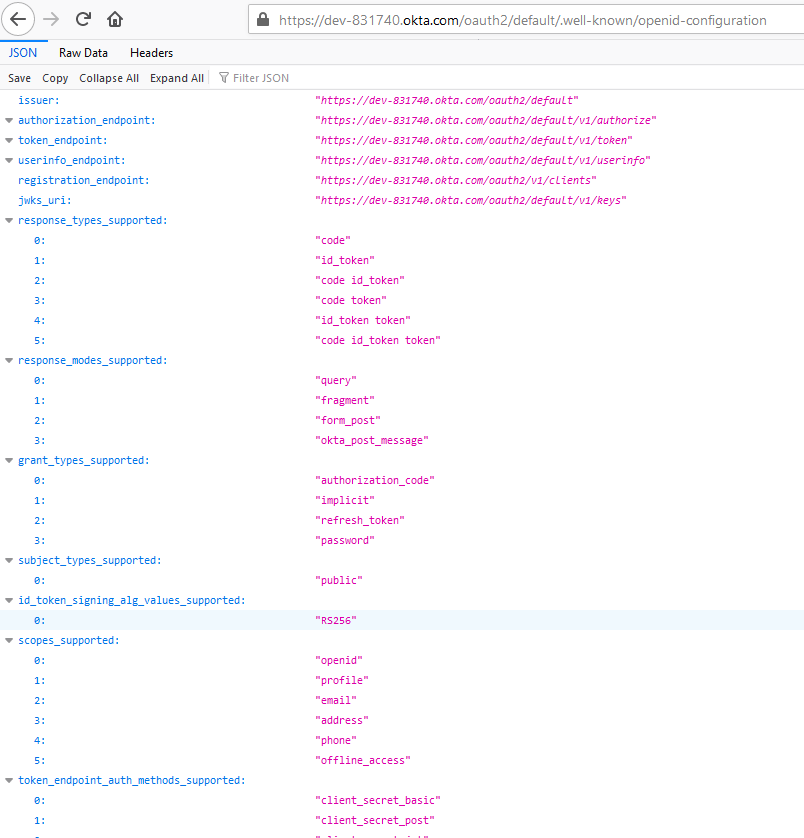Viewport: 804px width, 838px height.
Task: Reload the page with the refresh icon
Action: (x=83, y=19)
